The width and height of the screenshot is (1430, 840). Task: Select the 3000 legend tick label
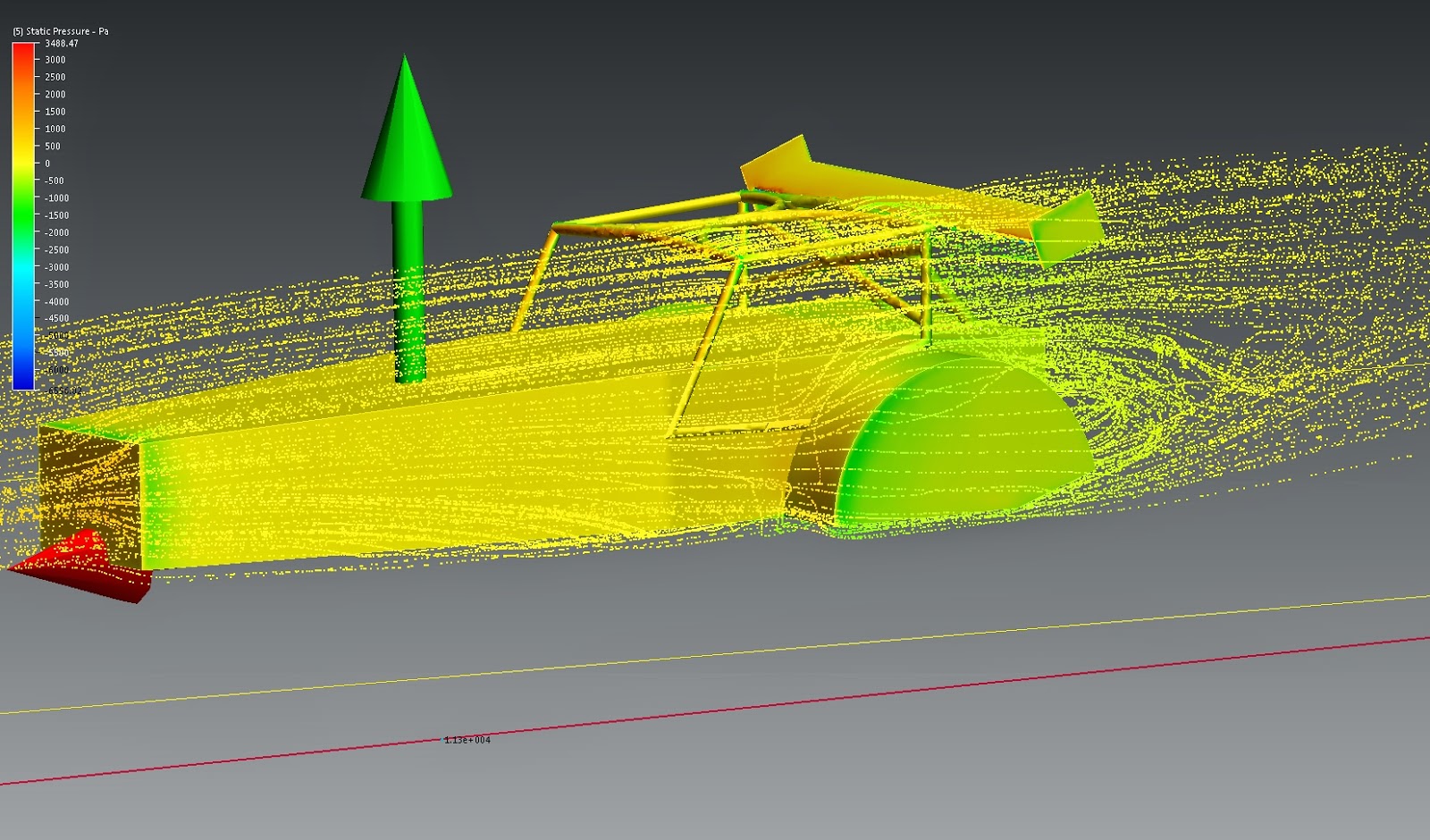[x=55, y=60]
